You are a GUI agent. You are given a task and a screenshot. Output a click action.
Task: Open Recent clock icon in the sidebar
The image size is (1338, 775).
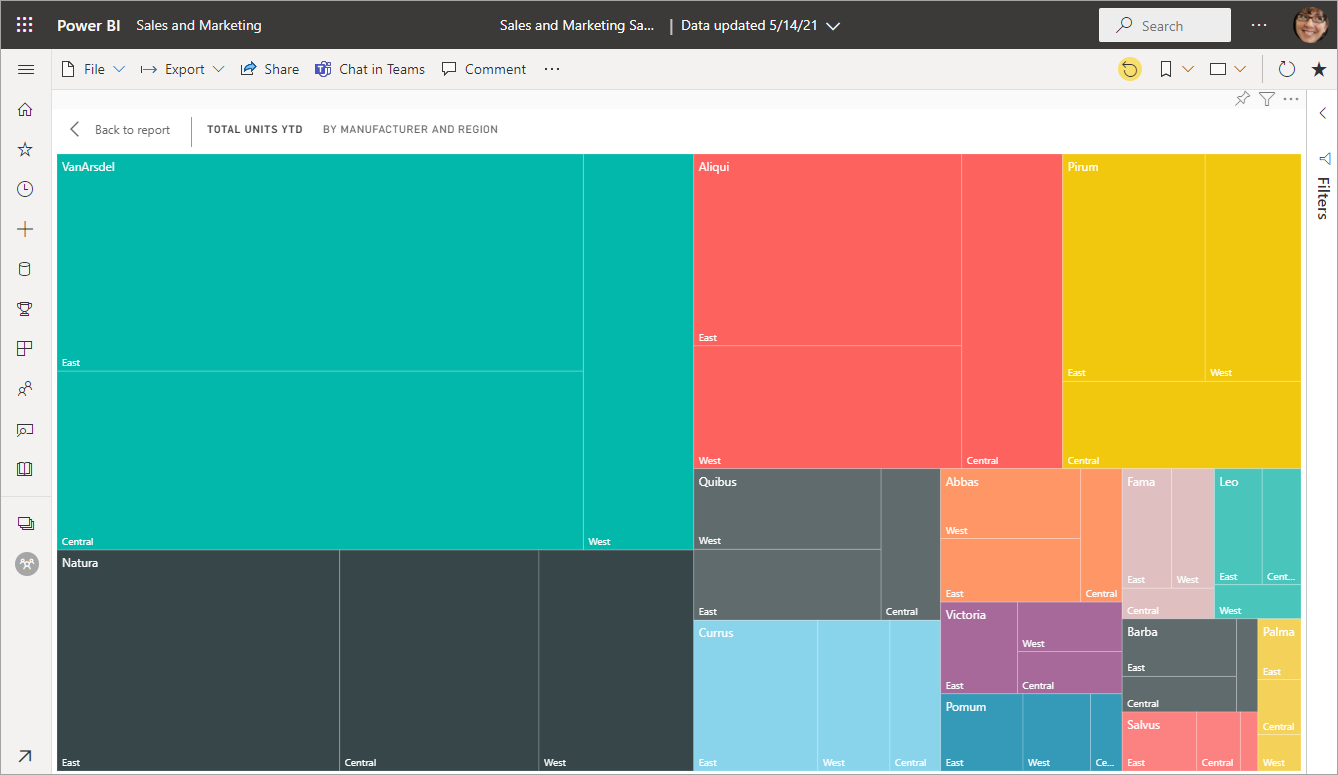click(26, 189)
